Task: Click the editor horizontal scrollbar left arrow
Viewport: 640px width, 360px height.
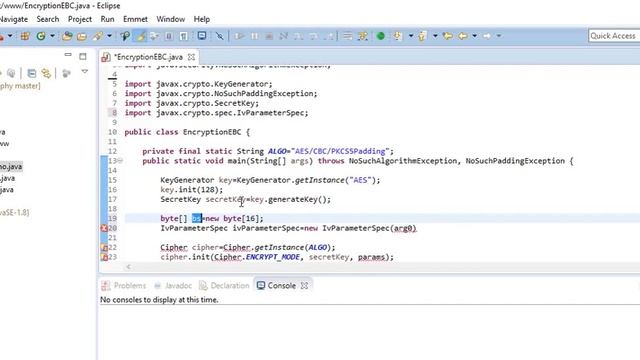Action: point(129,267)
